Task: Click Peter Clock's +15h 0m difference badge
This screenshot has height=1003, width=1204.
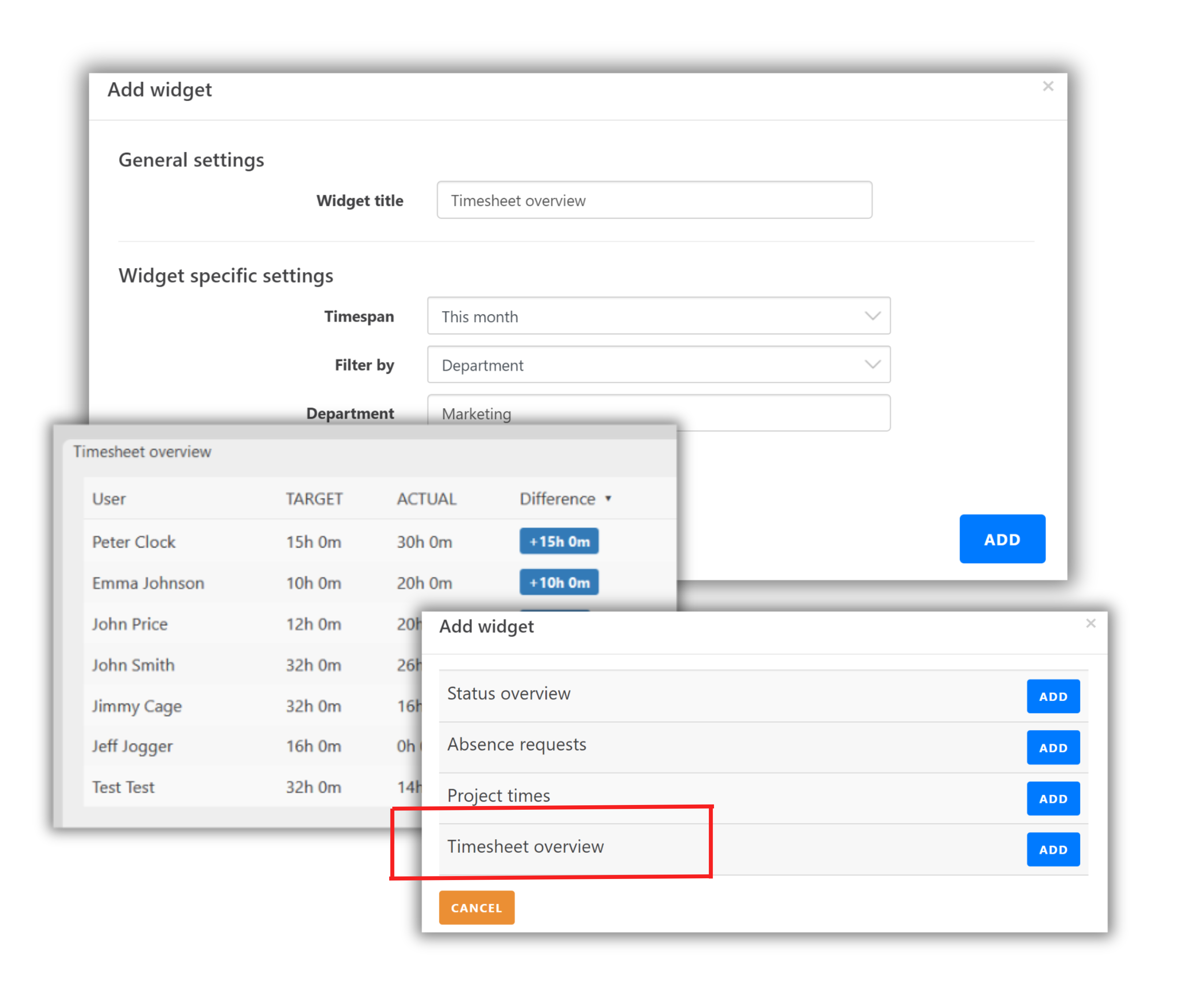Action: point(559,541)
